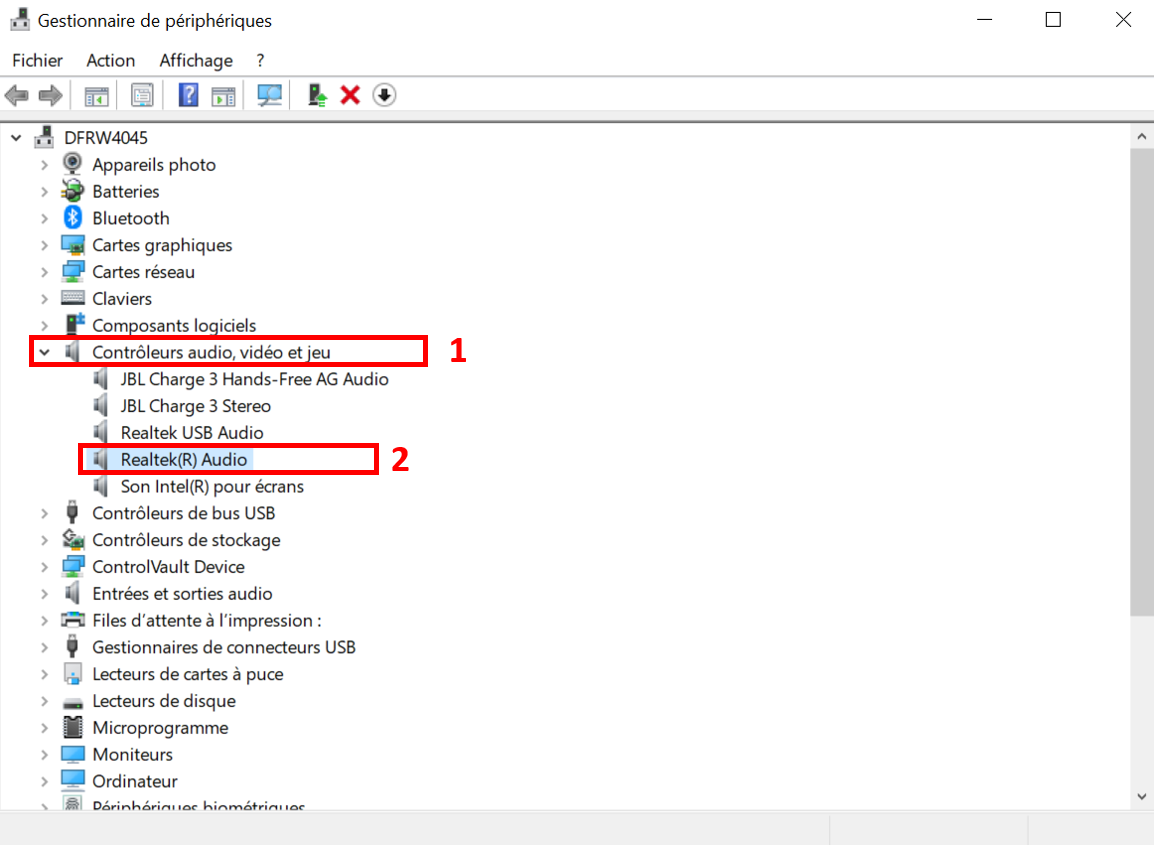Open the Action menu

[x=110, y=61]
